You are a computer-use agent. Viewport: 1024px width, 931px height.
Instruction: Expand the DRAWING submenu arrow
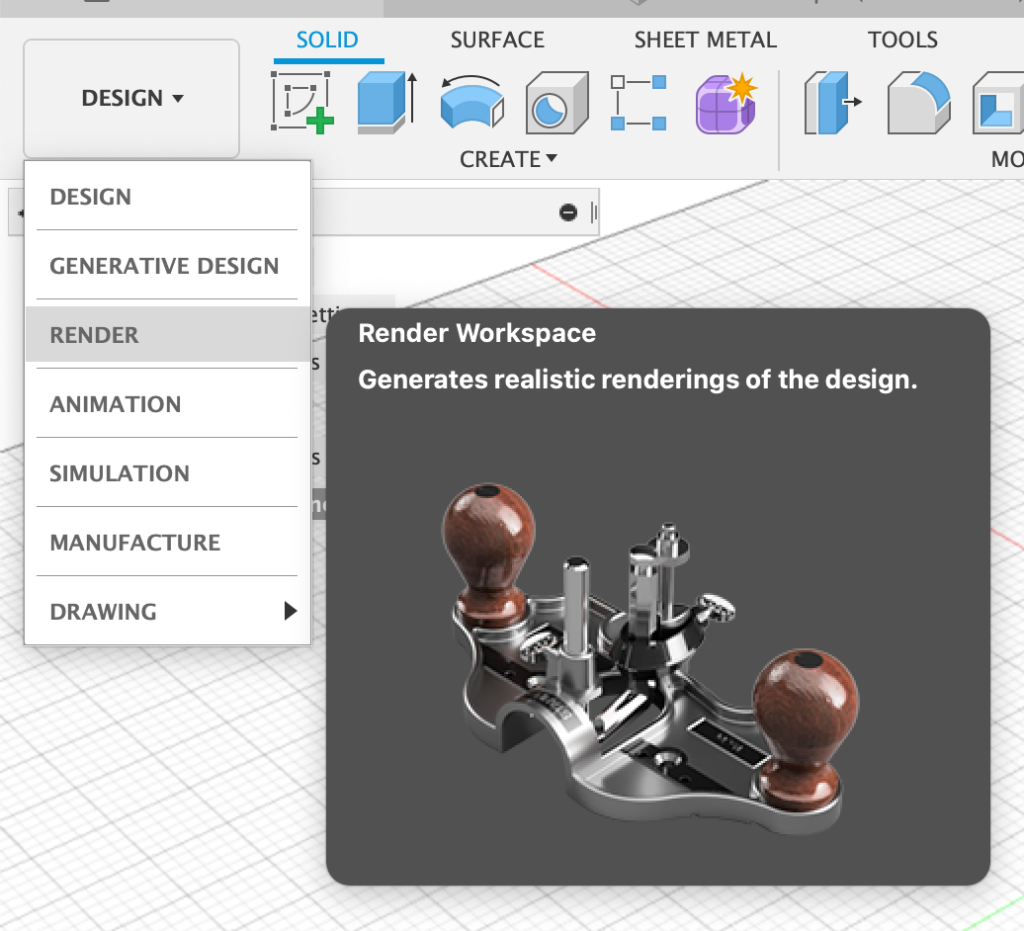(290, 611)
